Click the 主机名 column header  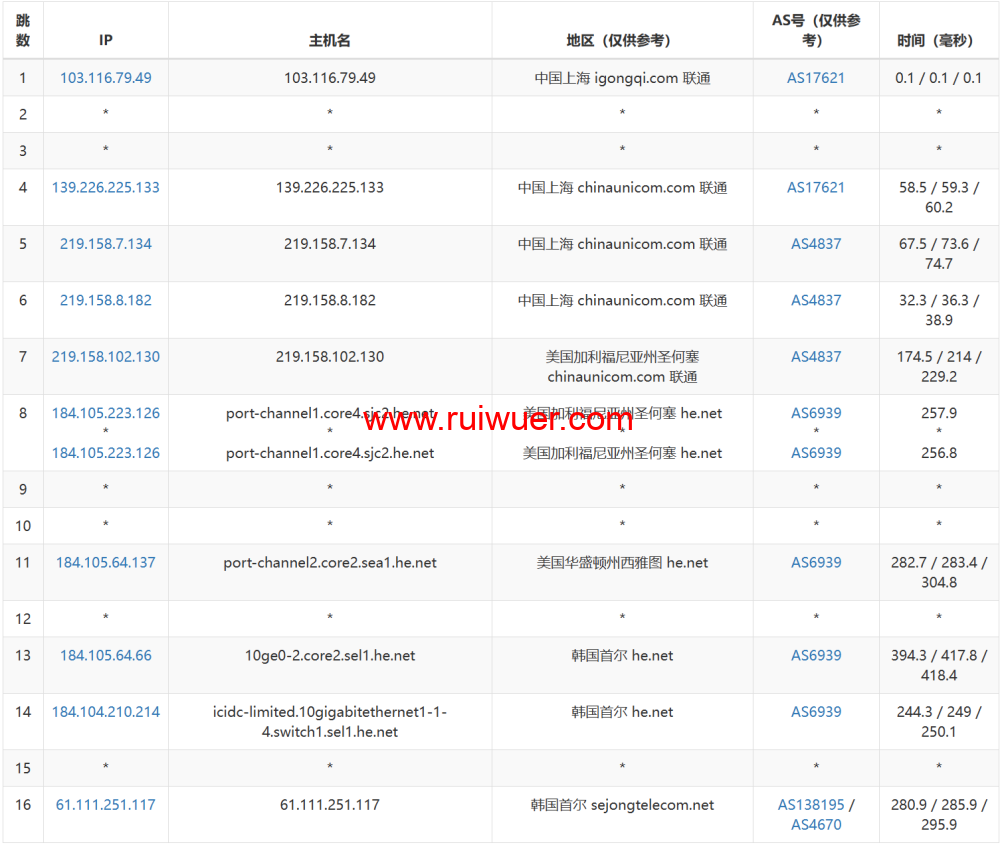click(x=330, y=41)
